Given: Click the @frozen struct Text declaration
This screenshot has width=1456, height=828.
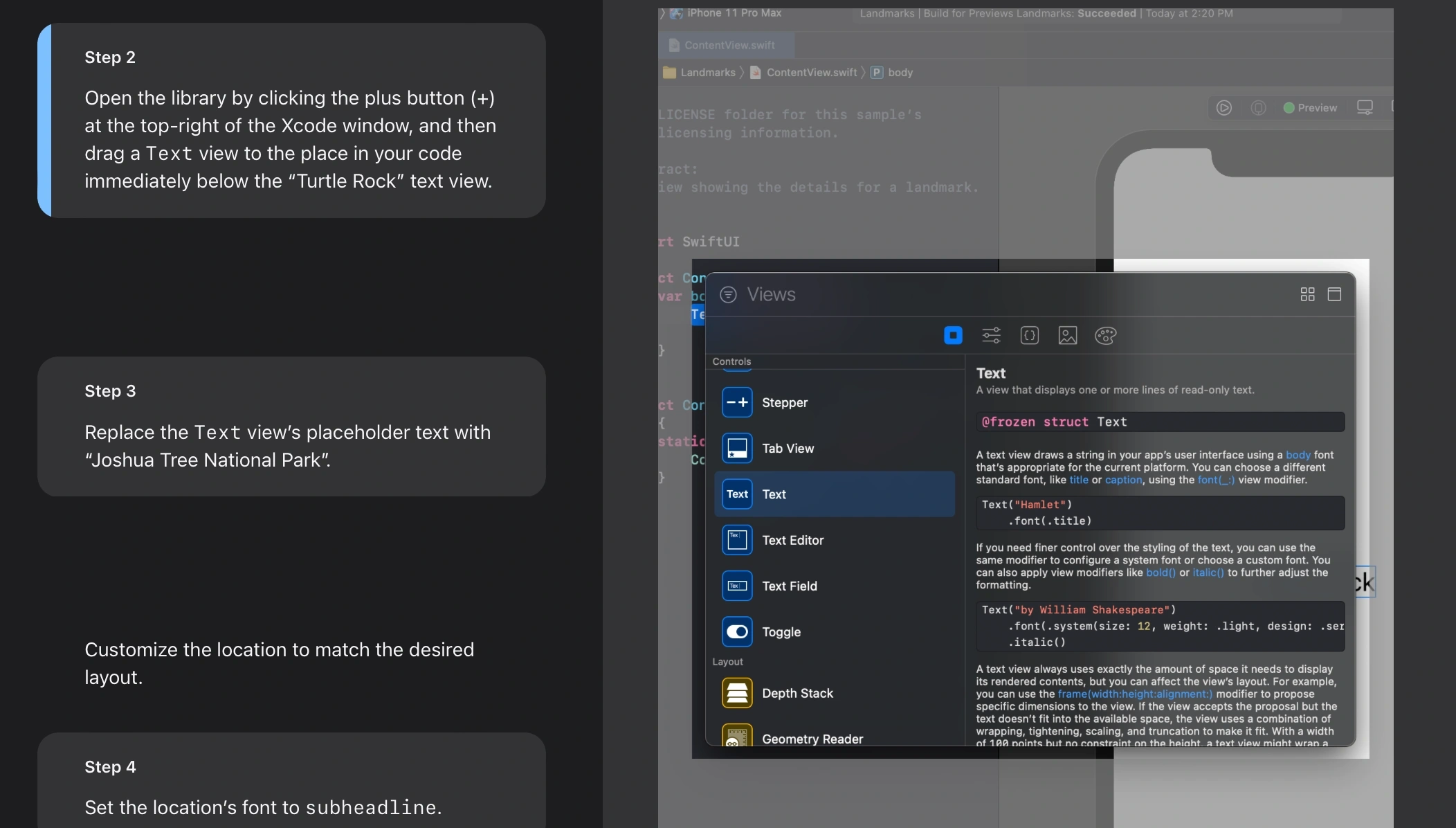Looking at the screenshot, I should [1160, 422].
